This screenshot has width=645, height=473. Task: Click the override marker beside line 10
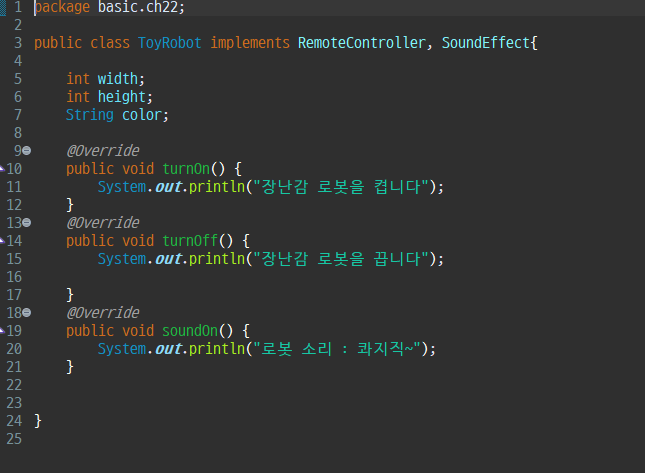click(x=2, y=169)
